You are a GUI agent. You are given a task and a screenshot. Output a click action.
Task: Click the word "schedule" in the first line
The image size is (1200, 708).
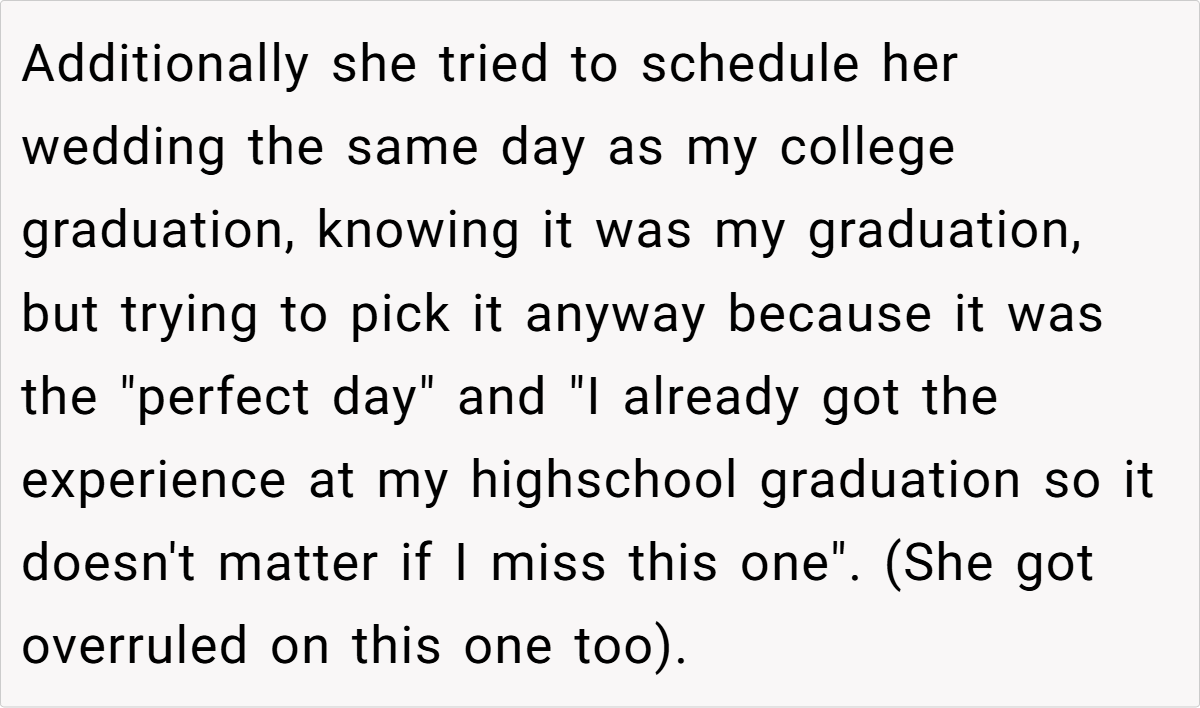[749, 66]
